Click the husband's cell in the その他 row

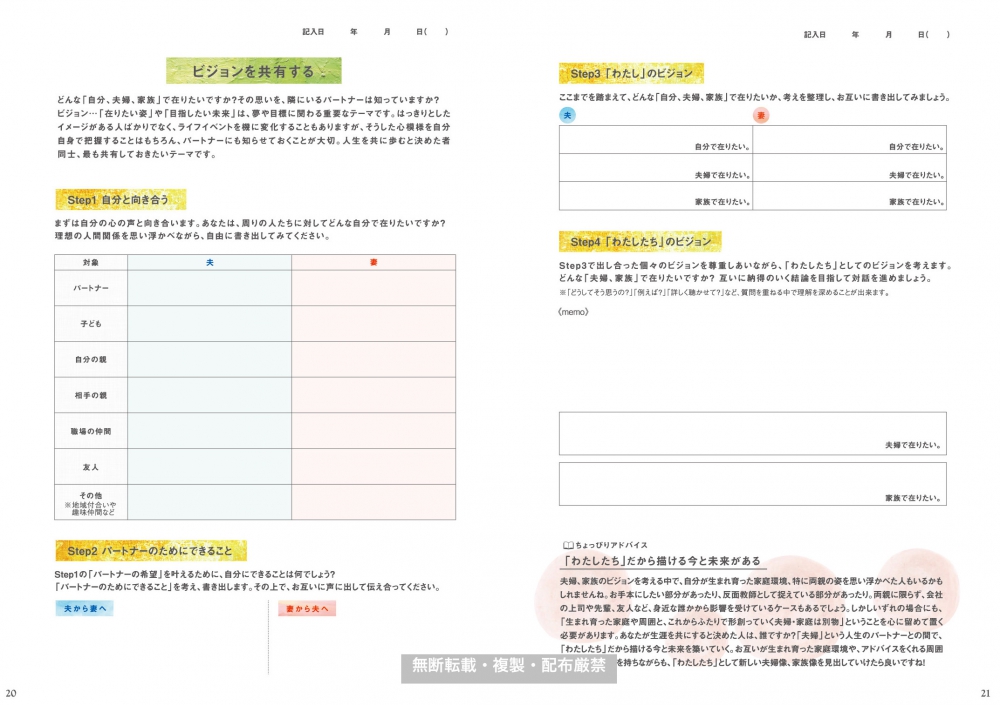[210, 502]
